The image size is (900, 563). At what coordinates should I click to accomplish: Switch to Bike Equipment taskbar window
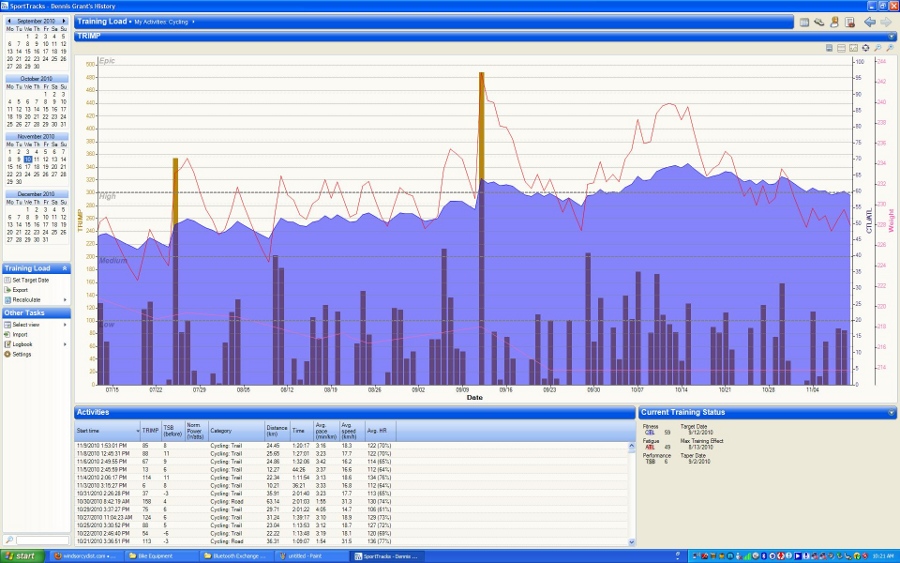(161, 556)
